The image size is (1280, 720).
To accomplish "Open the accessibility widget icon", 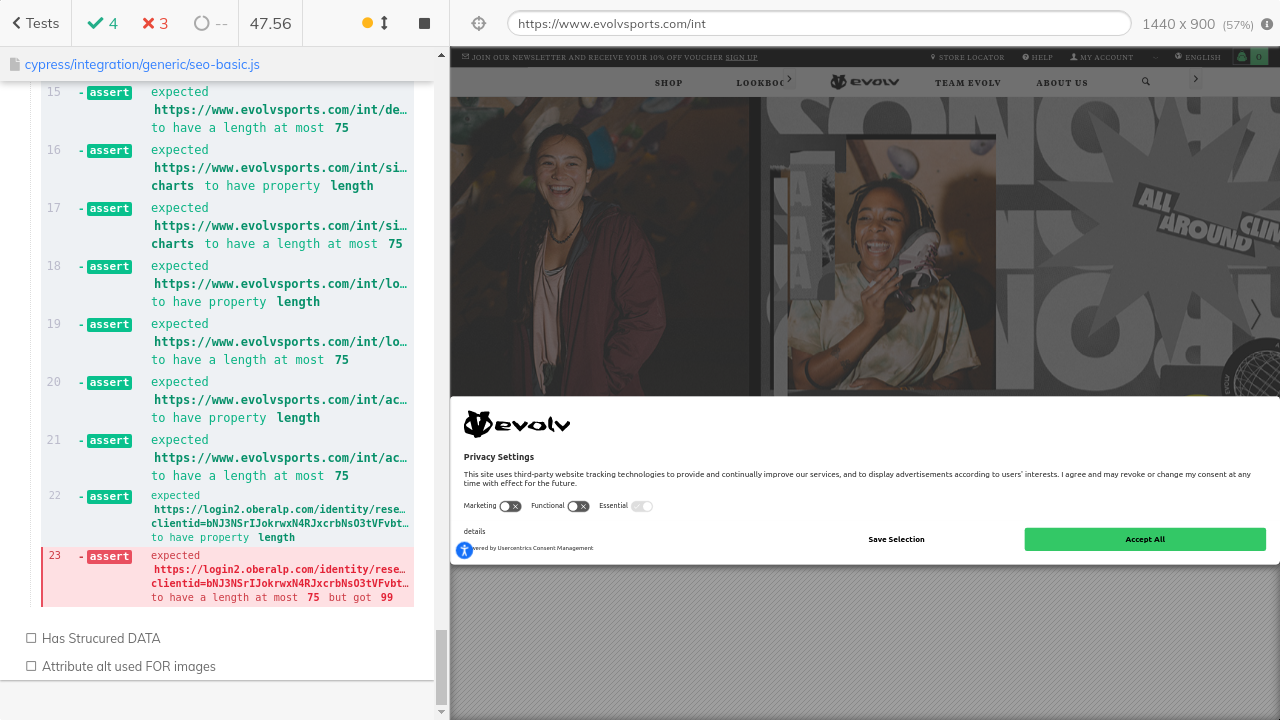I will pyautogui.click(x=464, y=550).
